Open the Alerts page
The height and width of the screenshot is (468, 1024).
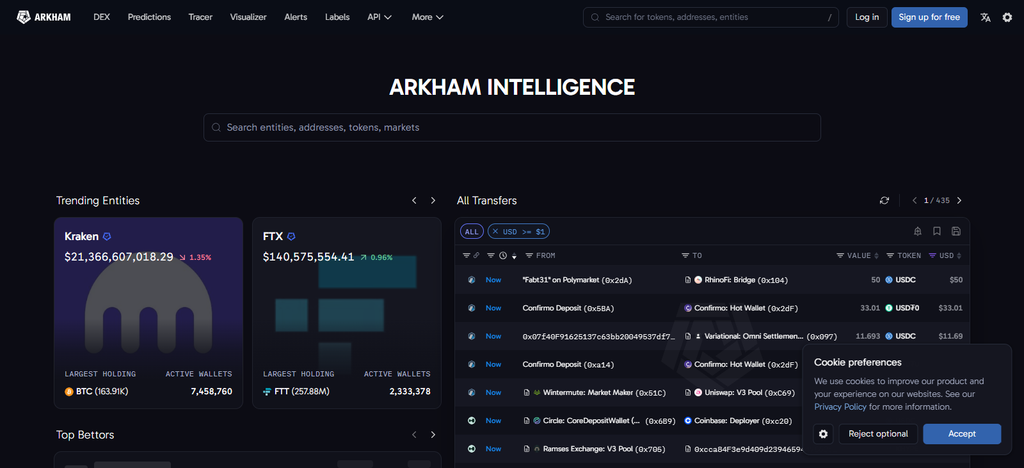(x=296, y=17)
